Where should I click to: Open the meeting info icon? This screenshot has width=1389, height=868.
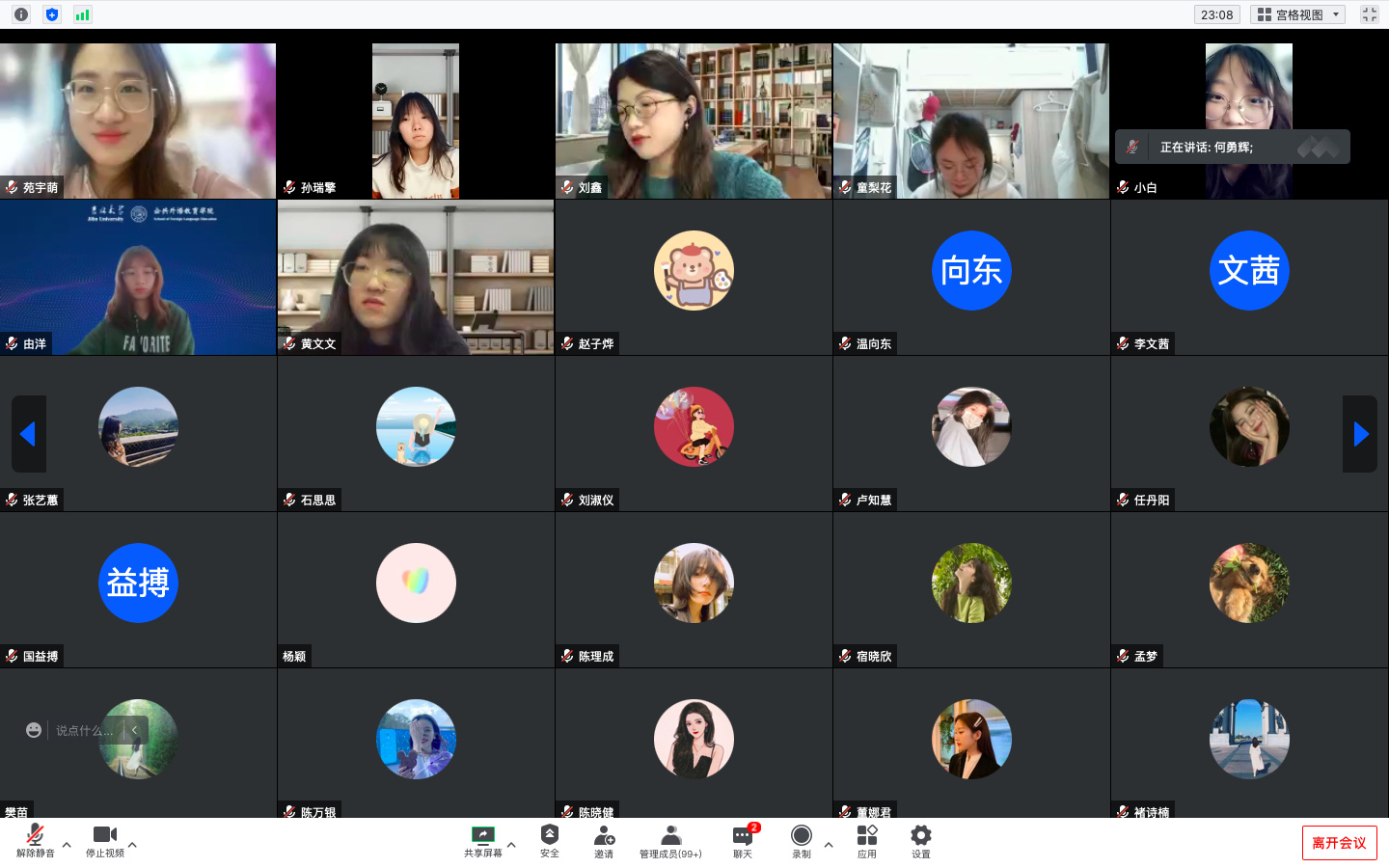21,14
